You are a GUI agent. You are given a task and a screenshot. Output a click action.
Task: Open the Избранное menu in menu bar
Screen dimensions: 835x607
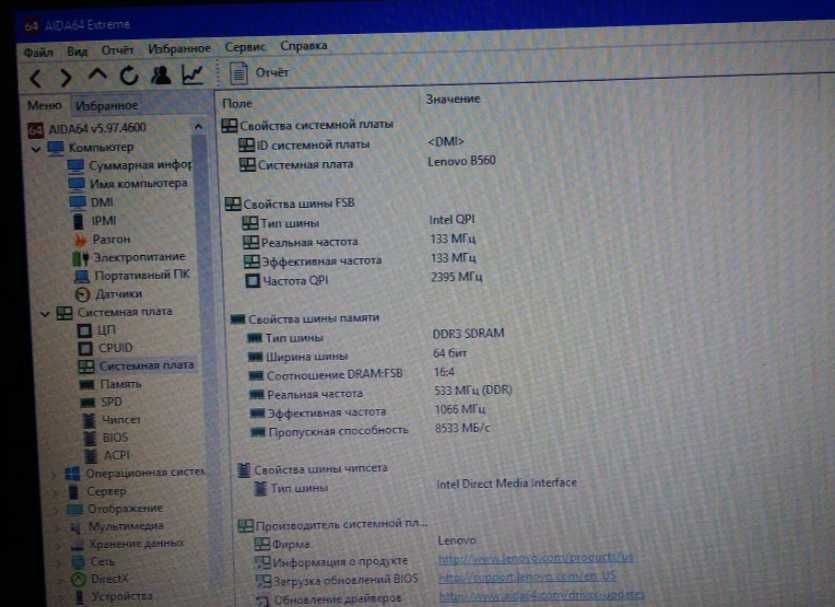pos(179,48)
